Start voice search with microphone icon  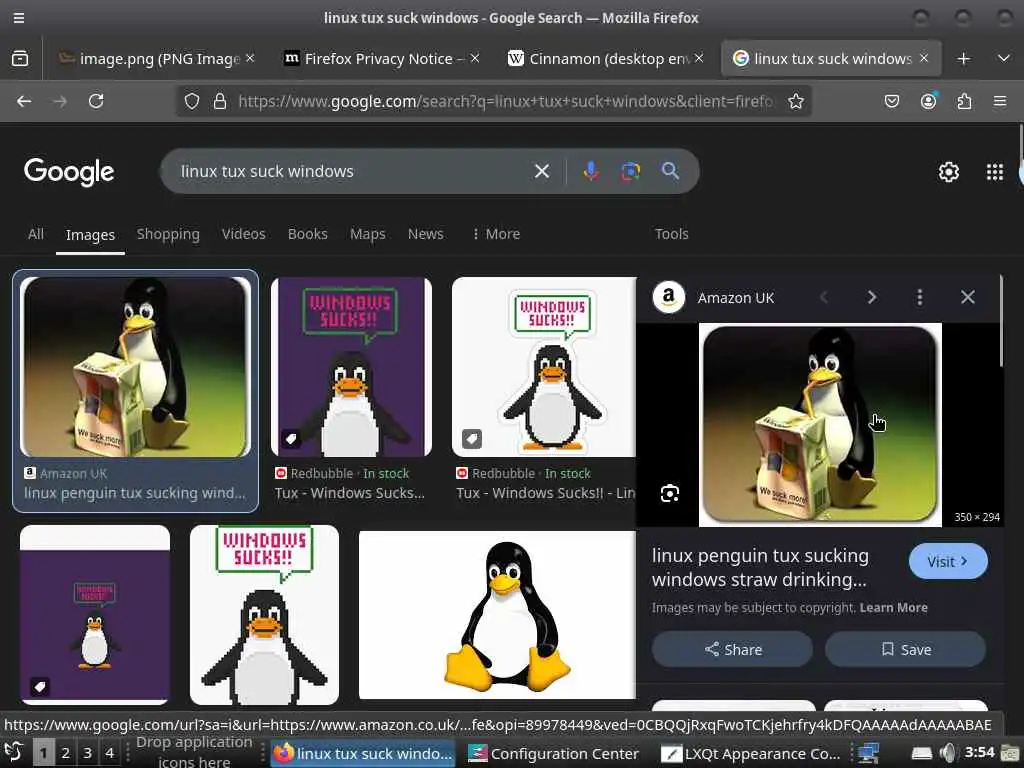tap(591, 171)
